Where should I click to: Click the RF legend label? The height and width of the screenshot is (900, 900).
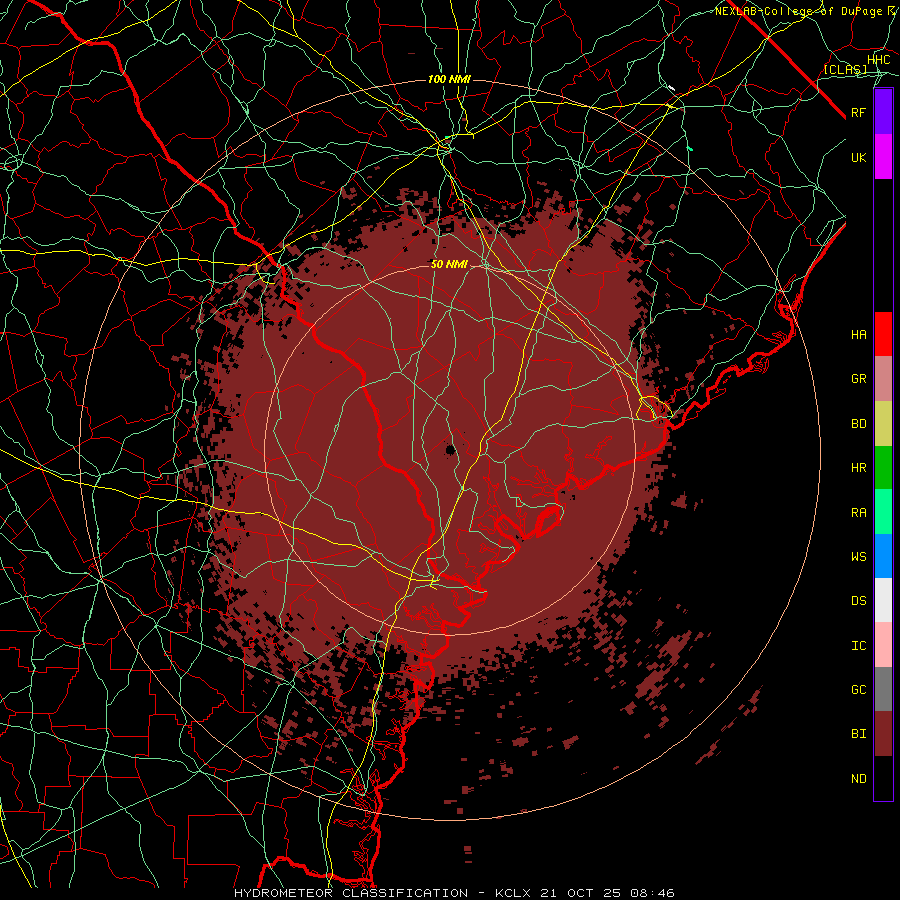859,112
